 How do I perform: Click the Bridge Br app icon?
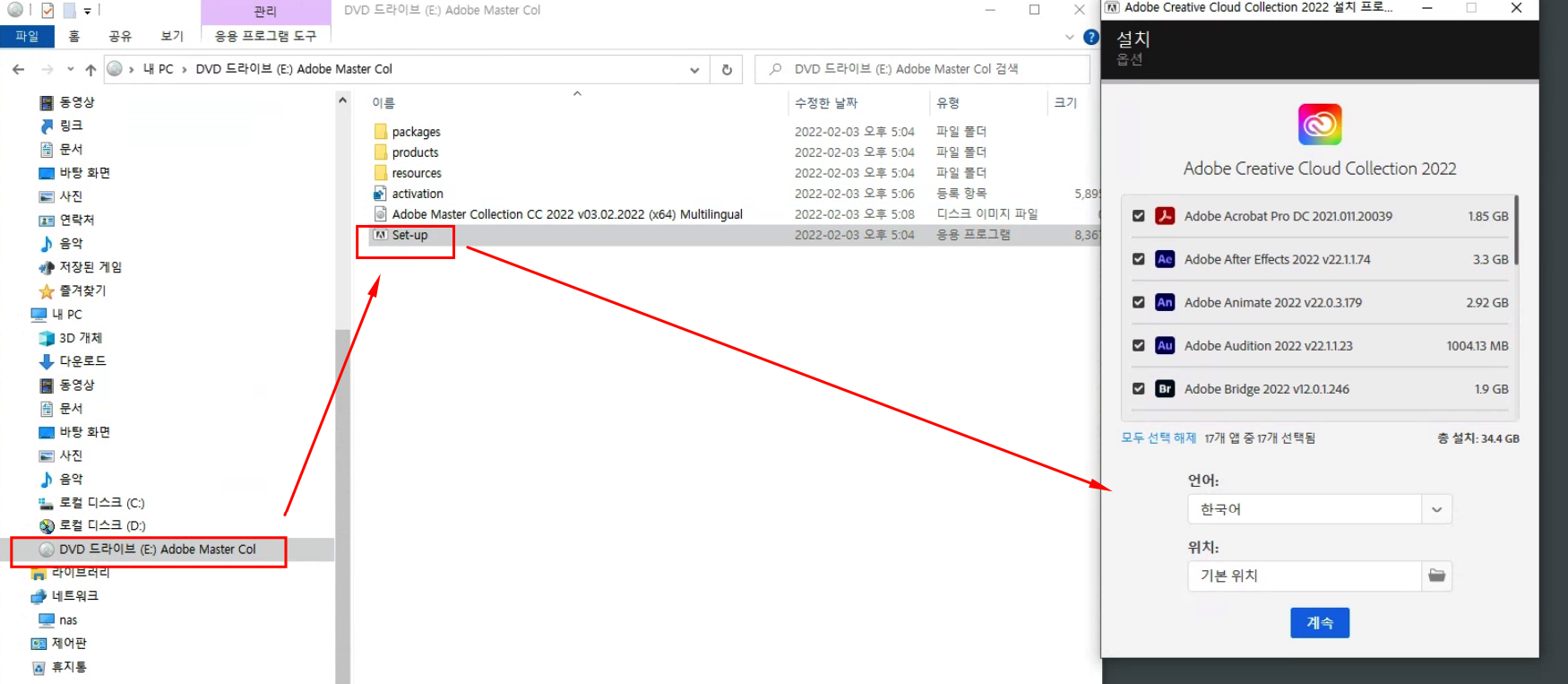[x=1165, y=388]
